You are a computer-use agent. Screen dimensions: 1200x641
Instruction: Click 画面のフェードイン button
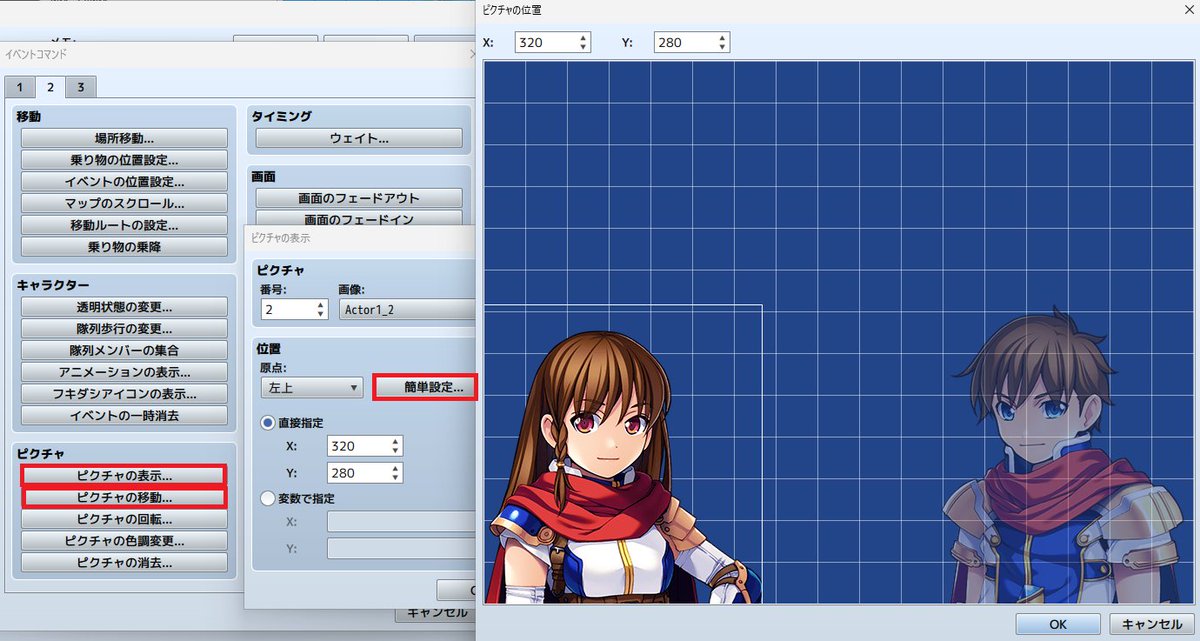pyautogui.click(x=359, y=218)
